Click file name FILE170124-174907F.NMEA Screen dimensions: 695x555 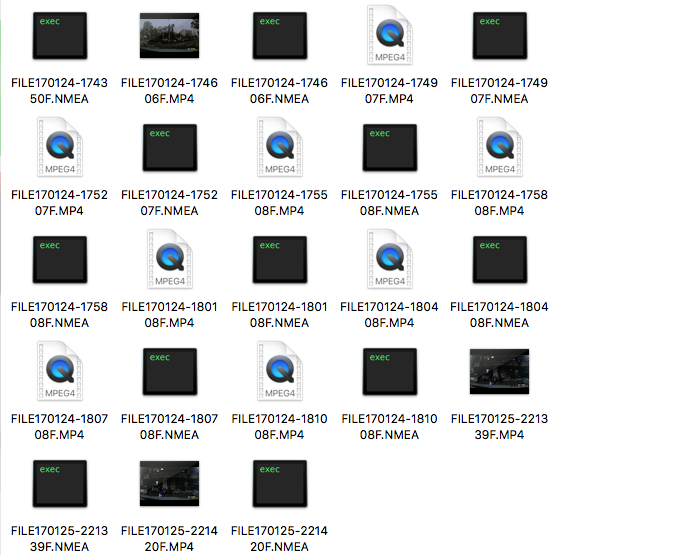pos(499,90)
